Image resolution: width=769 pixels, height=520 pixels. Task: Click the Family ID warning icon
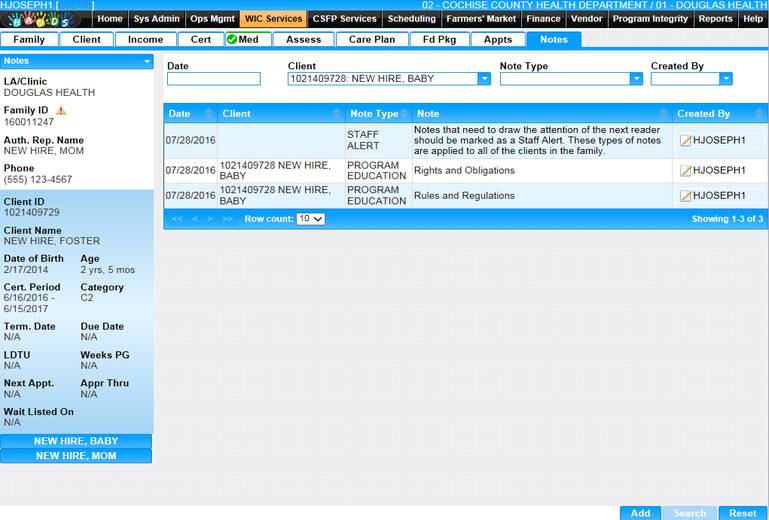point(60,110)
